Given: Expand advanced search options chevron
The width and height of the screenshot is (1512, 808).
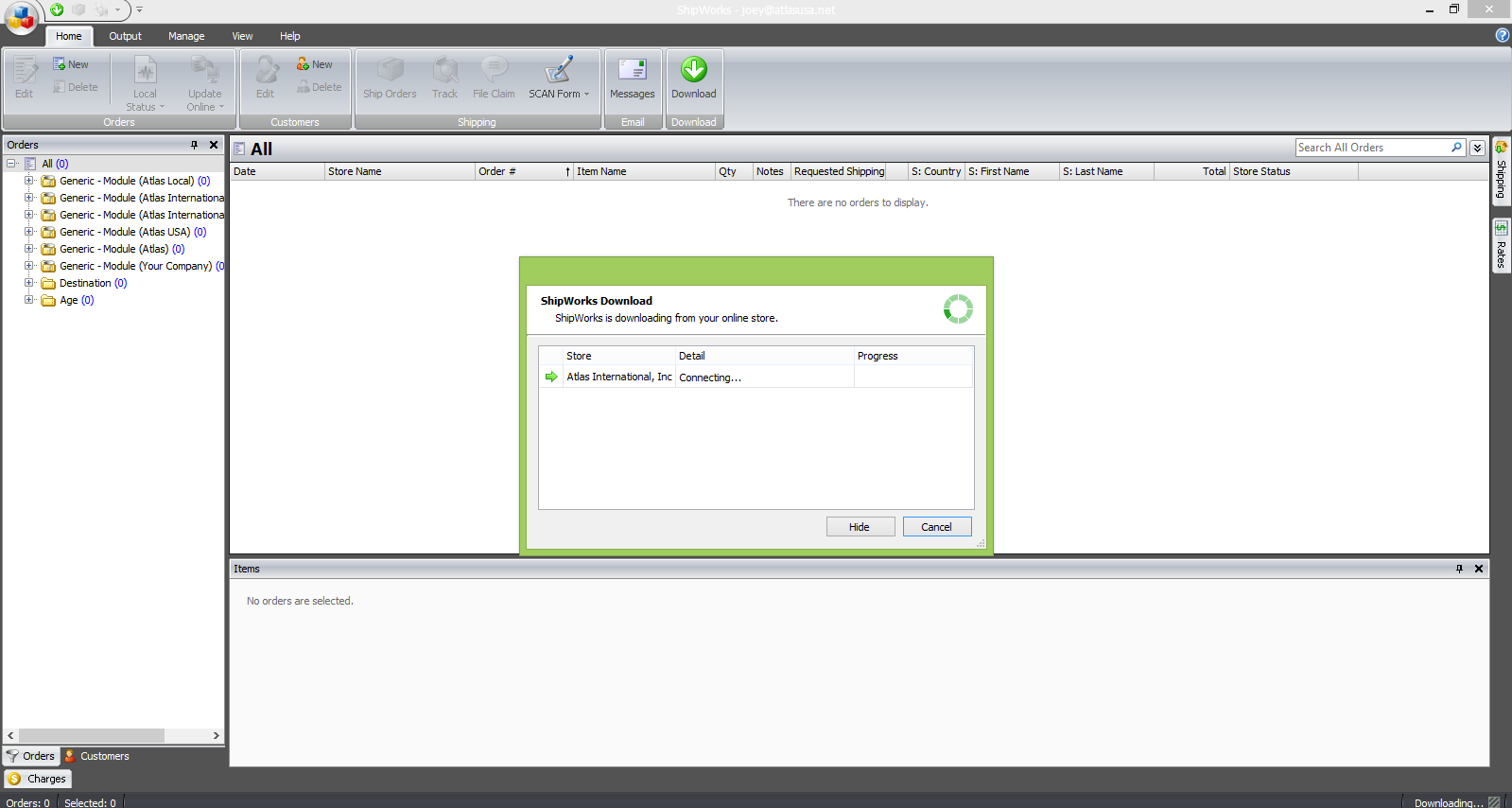Looking at the screenshot, I should coord(1477,148).
